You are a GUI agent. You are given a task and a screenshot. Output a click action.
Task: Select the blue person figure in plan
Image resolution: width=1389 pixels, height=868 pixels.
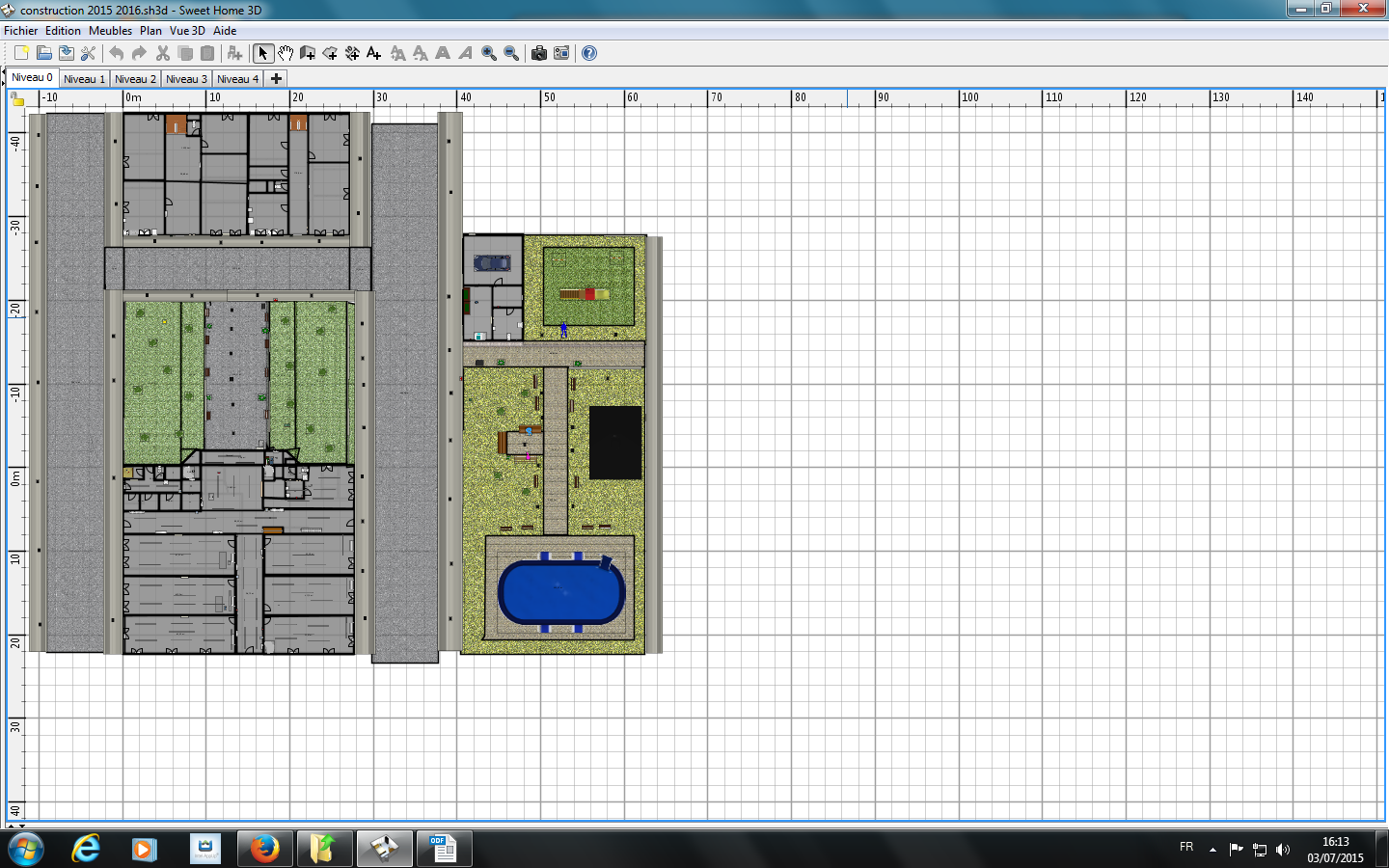563,330
